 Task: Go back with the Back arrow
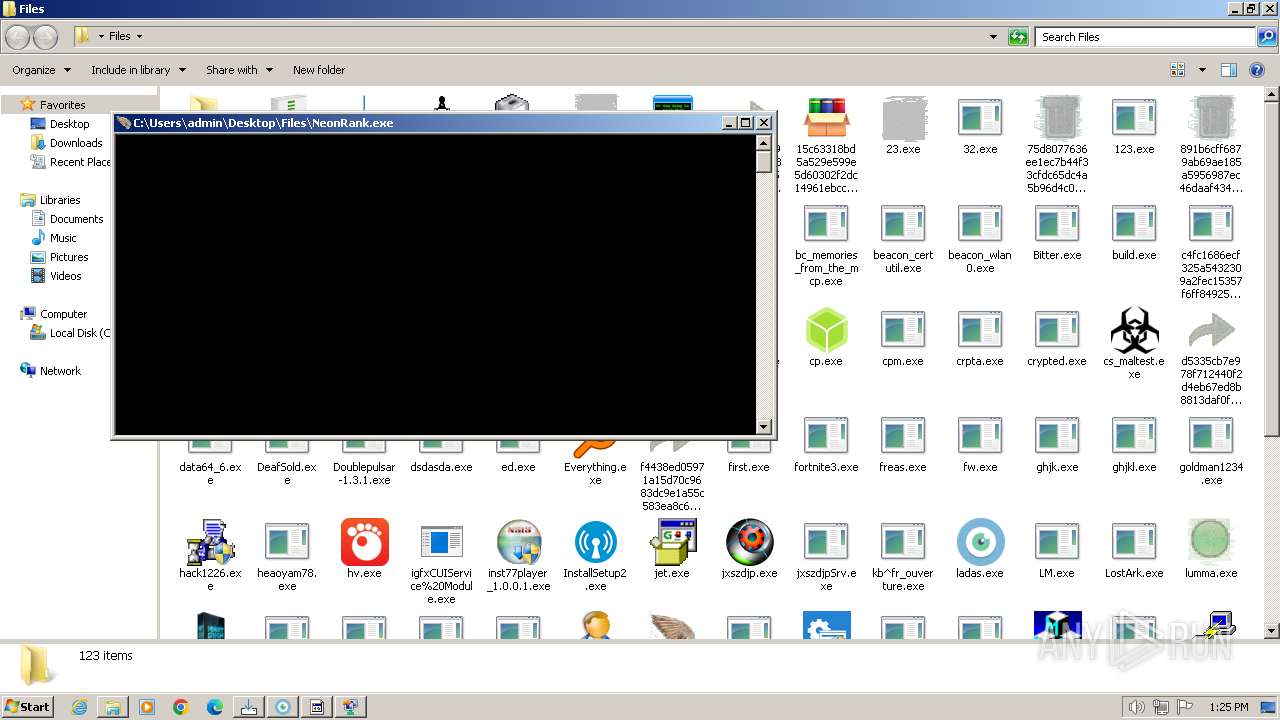[17, 37]
